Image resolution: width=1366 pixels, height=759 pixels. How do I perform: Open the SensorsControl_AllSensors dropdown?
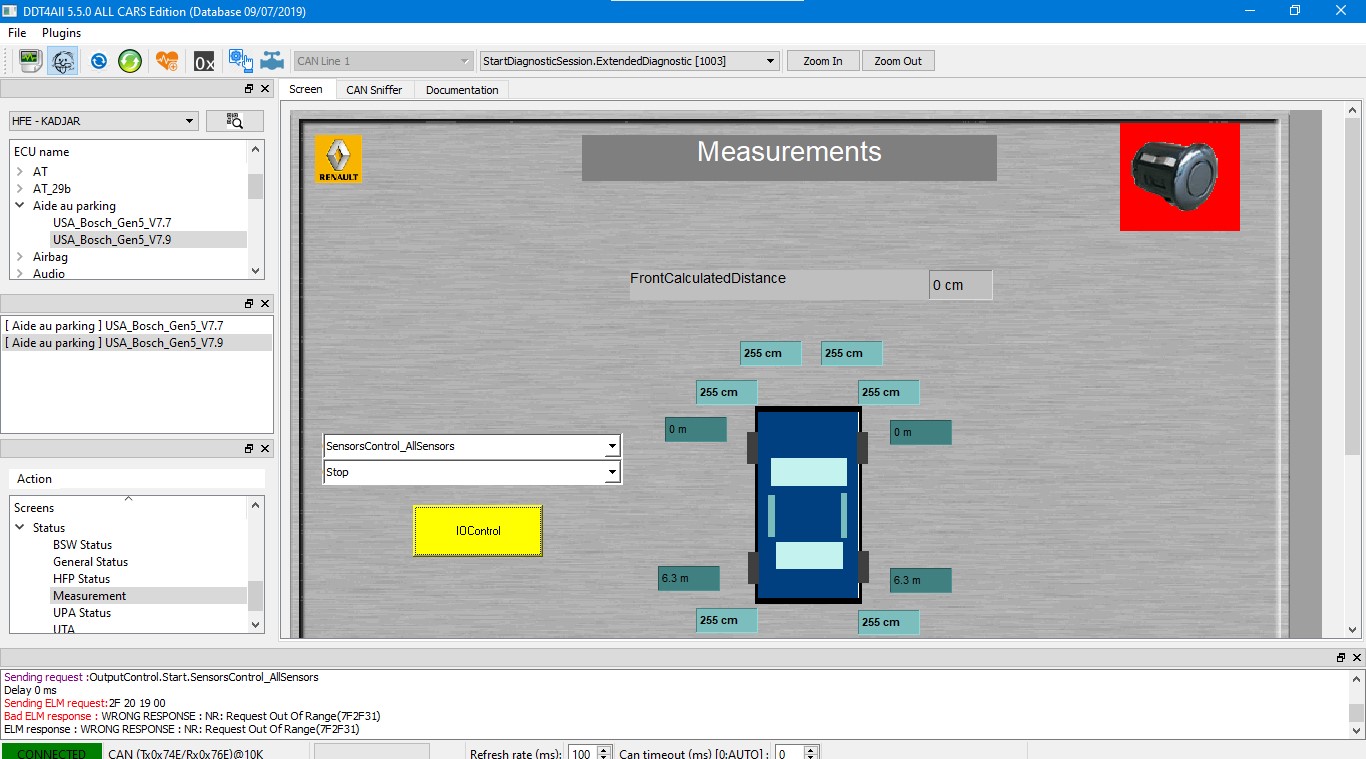472,446
